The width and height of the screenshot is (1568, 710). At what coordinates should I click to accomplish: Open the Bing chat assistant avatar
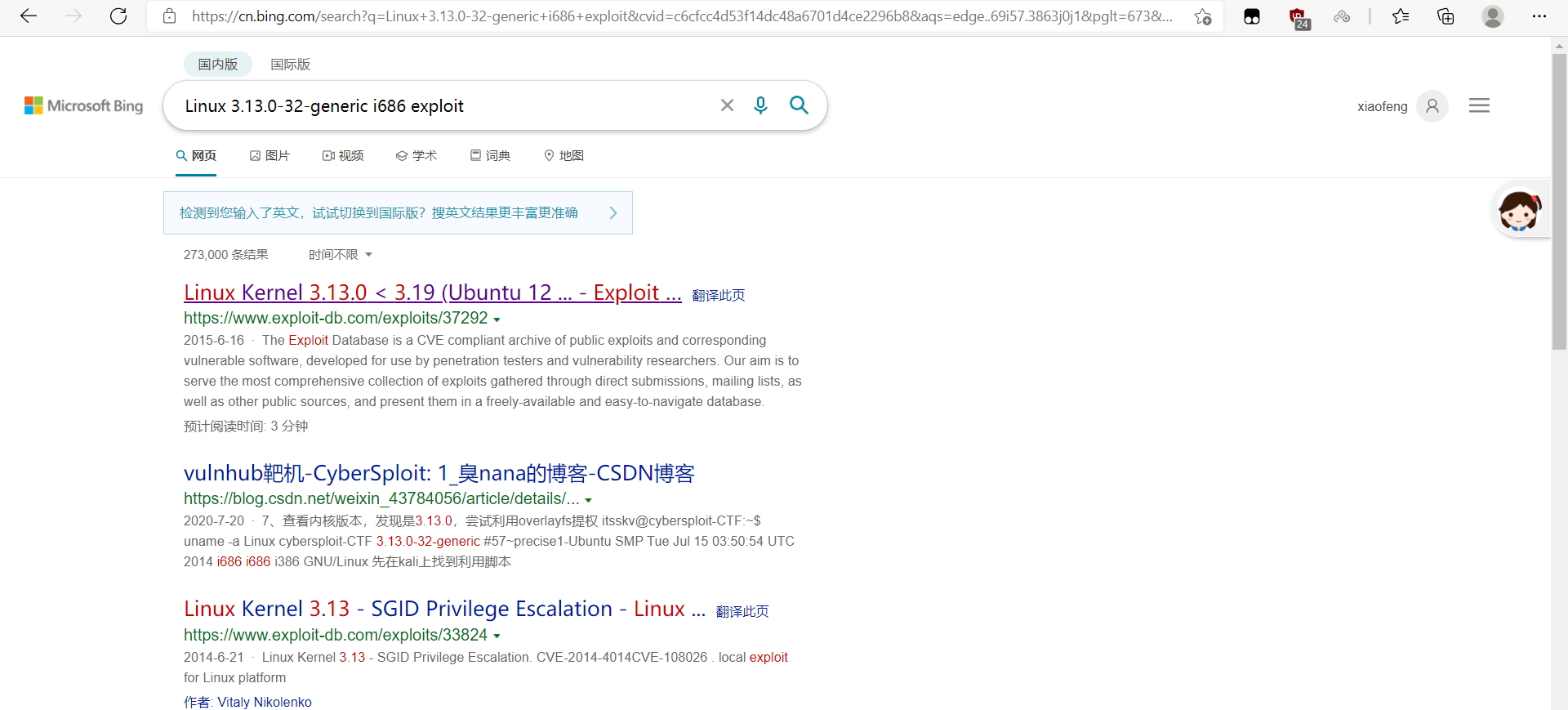pyautogui.click(x=1519, y=211)
